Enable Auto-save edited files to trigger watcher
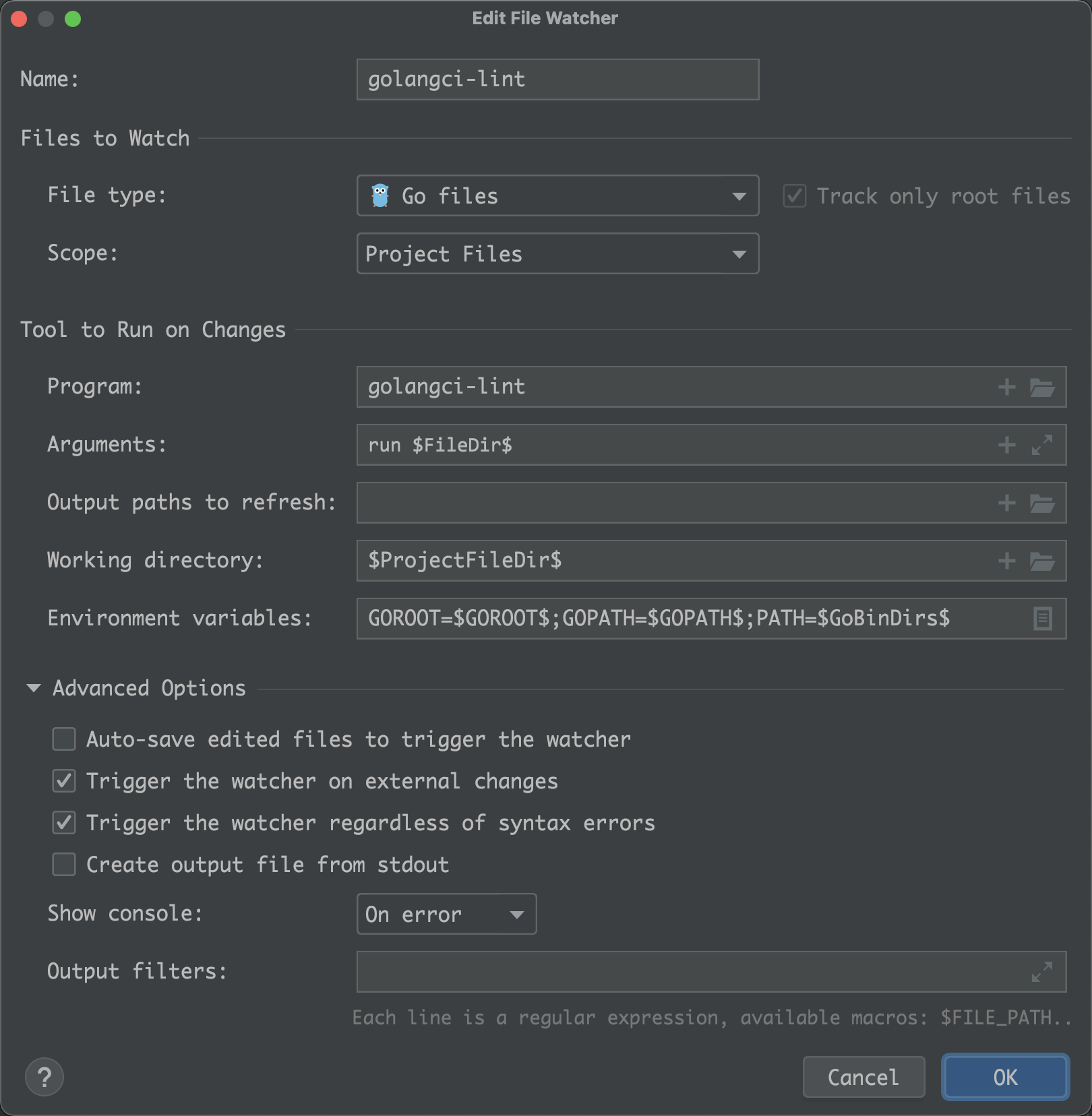Image resolution: width=1092 pixels, height=1116 pixels. [x=63, y=739]
